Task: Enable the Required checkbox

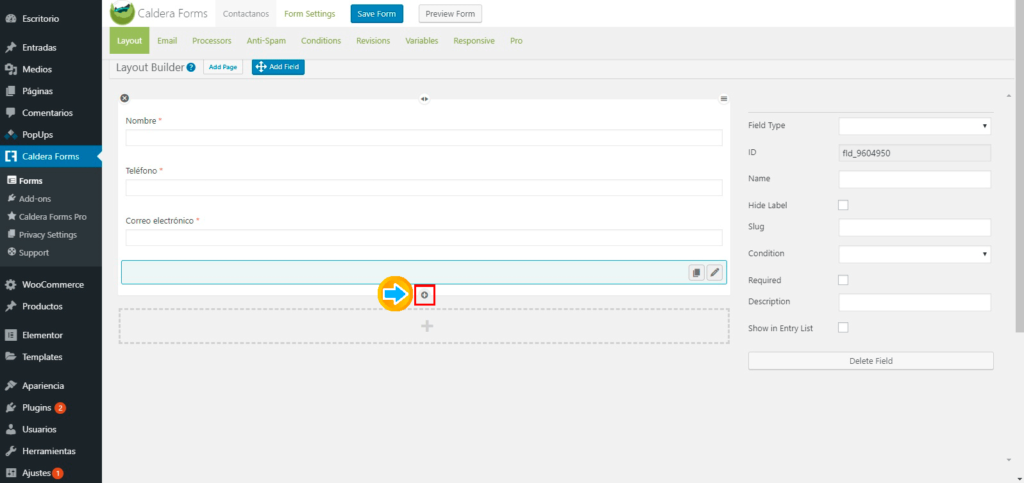Action: 843,280
